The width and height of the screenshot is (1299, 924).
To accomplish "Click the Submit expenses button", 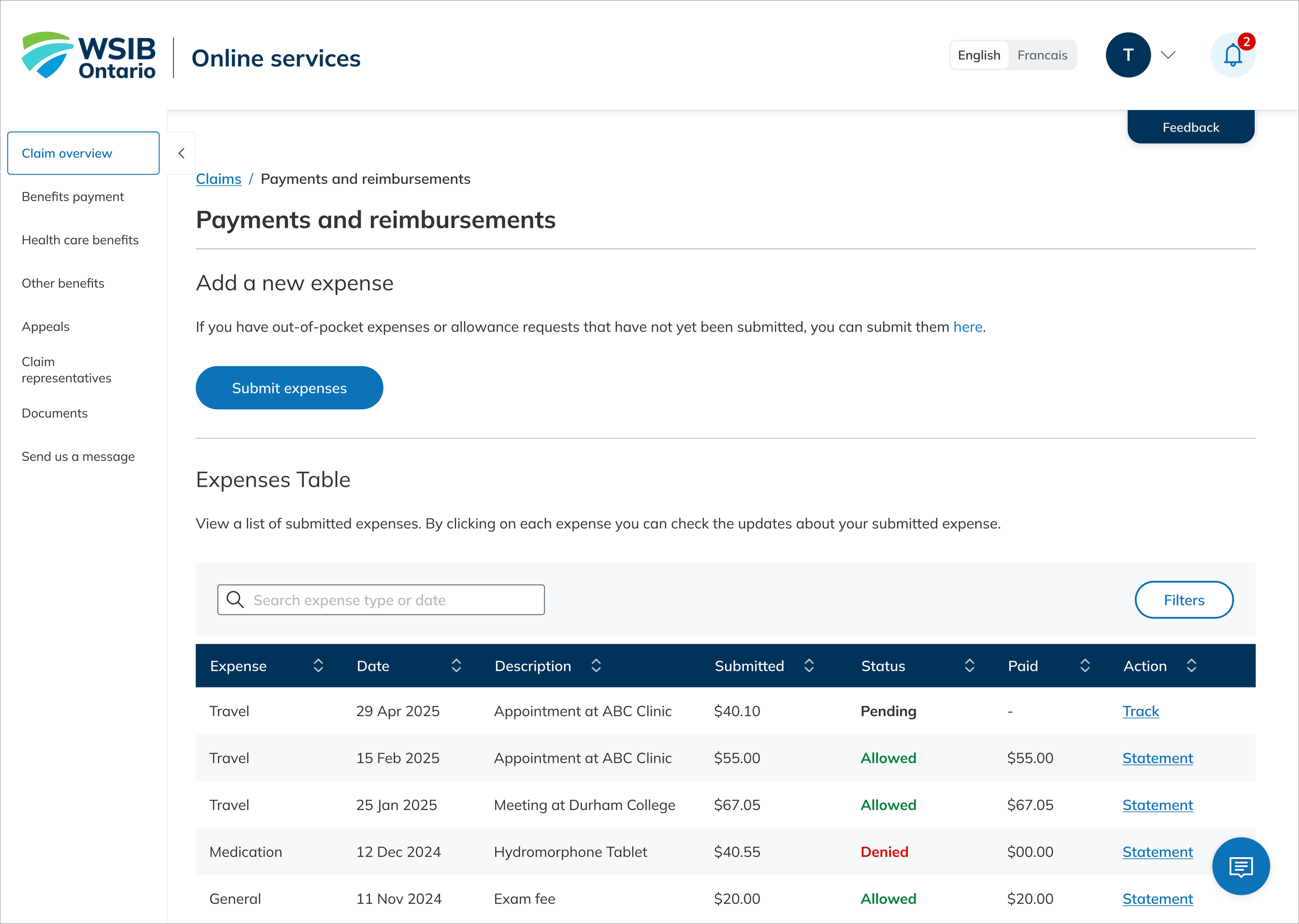I will [x=289, y=388].
